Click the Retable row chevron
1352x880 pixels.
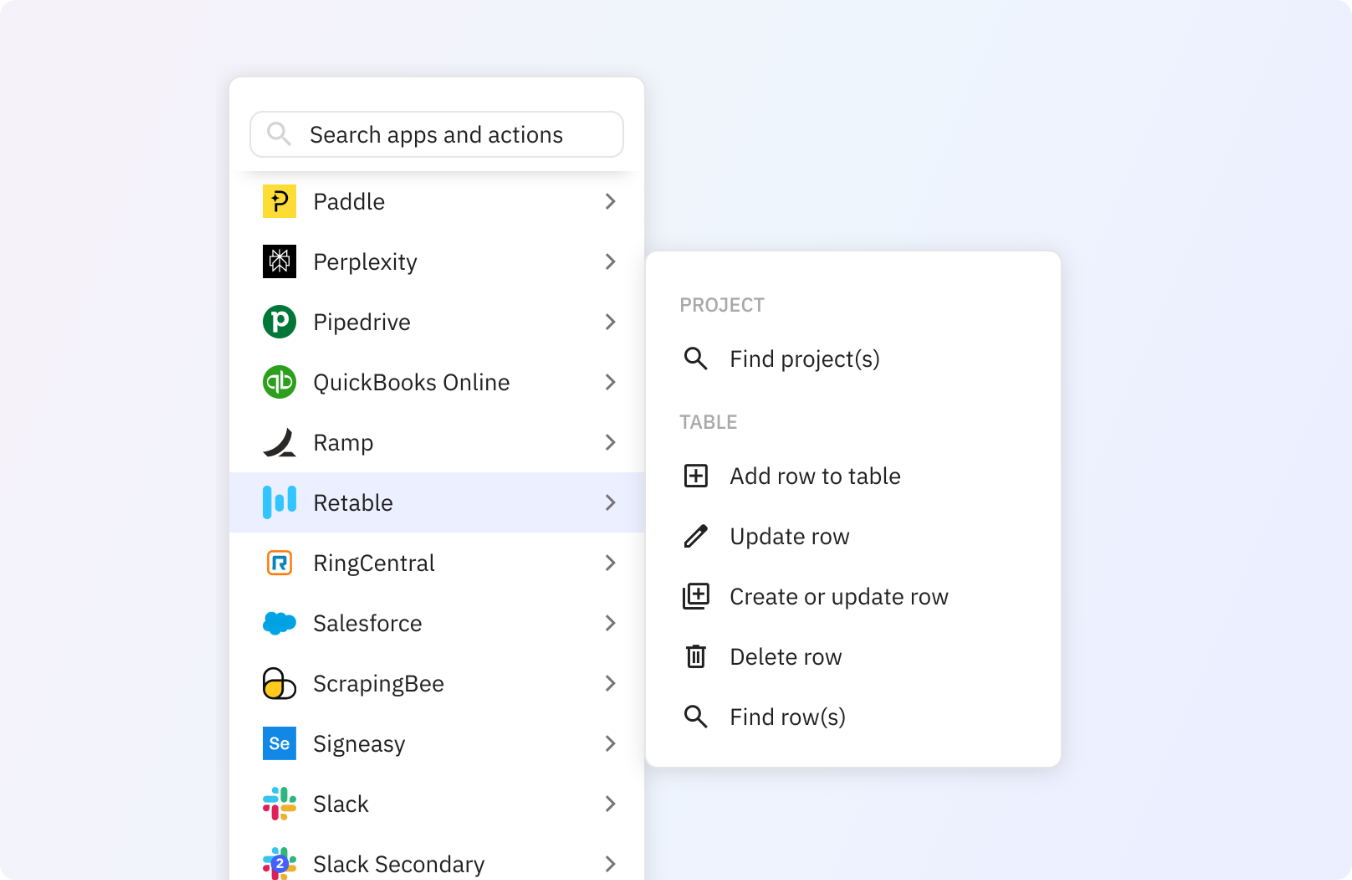coord(610,502)
